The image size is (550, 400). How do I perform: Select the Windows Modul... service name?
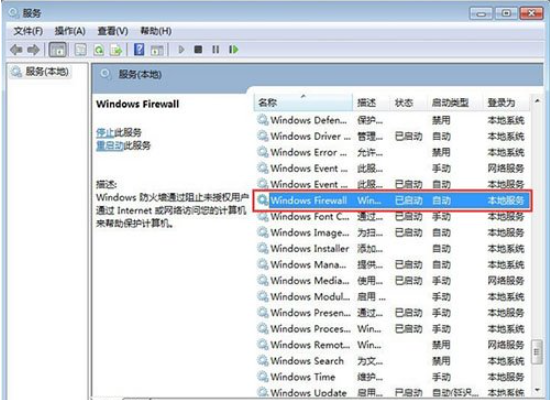pyautogui.click(x=310, y=296)
